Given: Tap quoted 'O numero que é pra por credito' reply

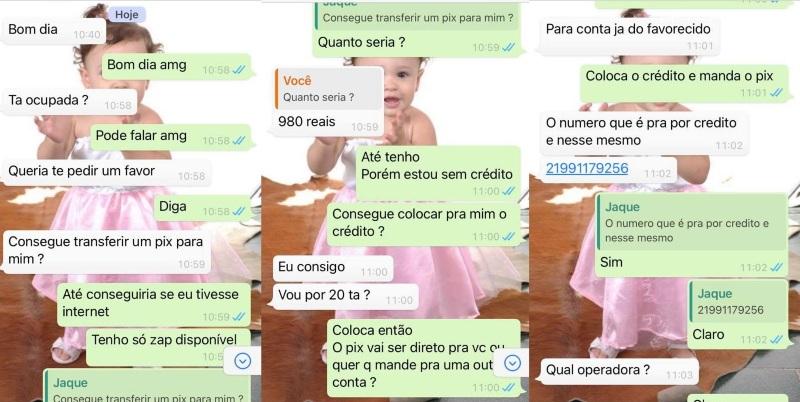Looking at the screenshot, I should [692, 223].
